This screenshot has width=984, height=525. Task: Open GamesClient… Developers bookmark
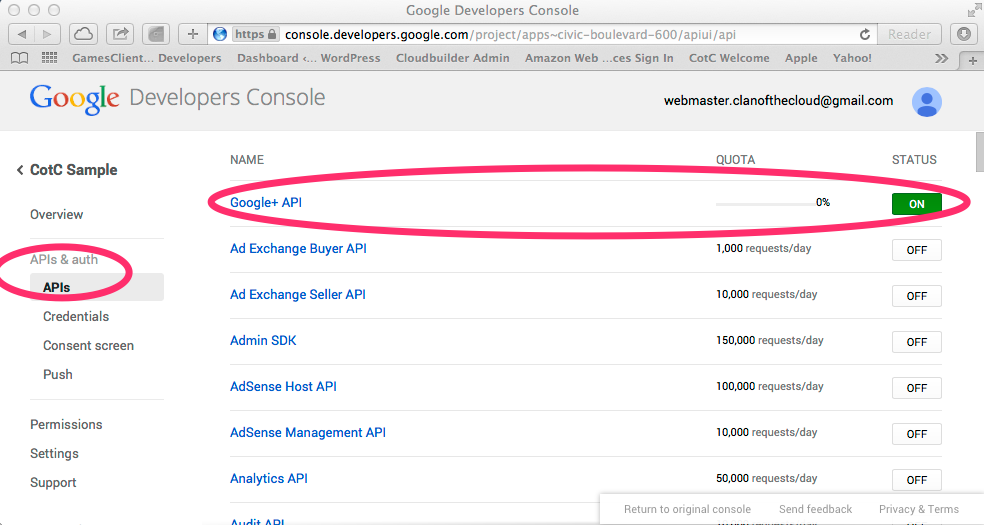(x=147, y=58)
